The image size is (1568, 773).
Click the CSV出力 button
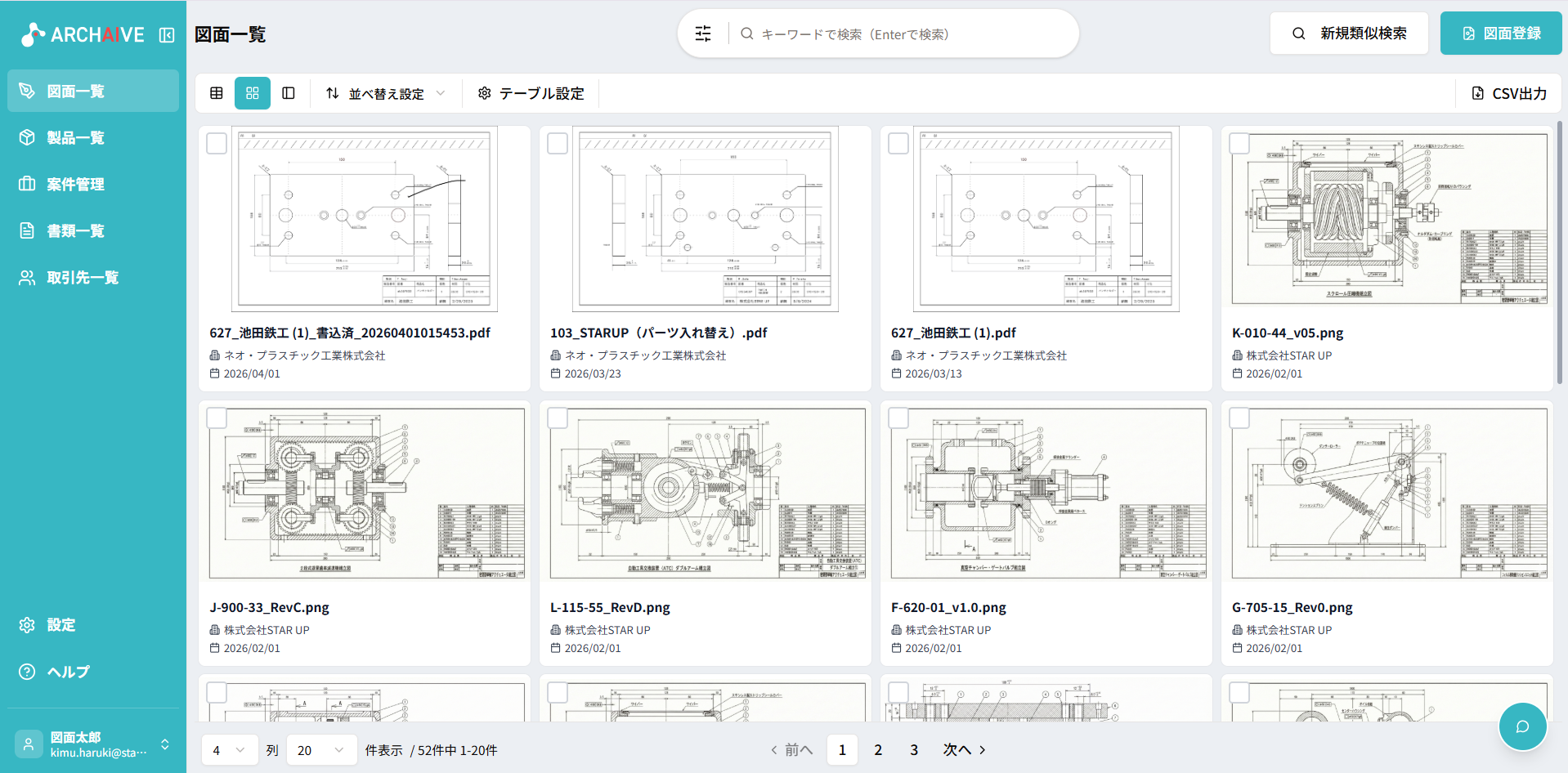tap(1509, 93)
